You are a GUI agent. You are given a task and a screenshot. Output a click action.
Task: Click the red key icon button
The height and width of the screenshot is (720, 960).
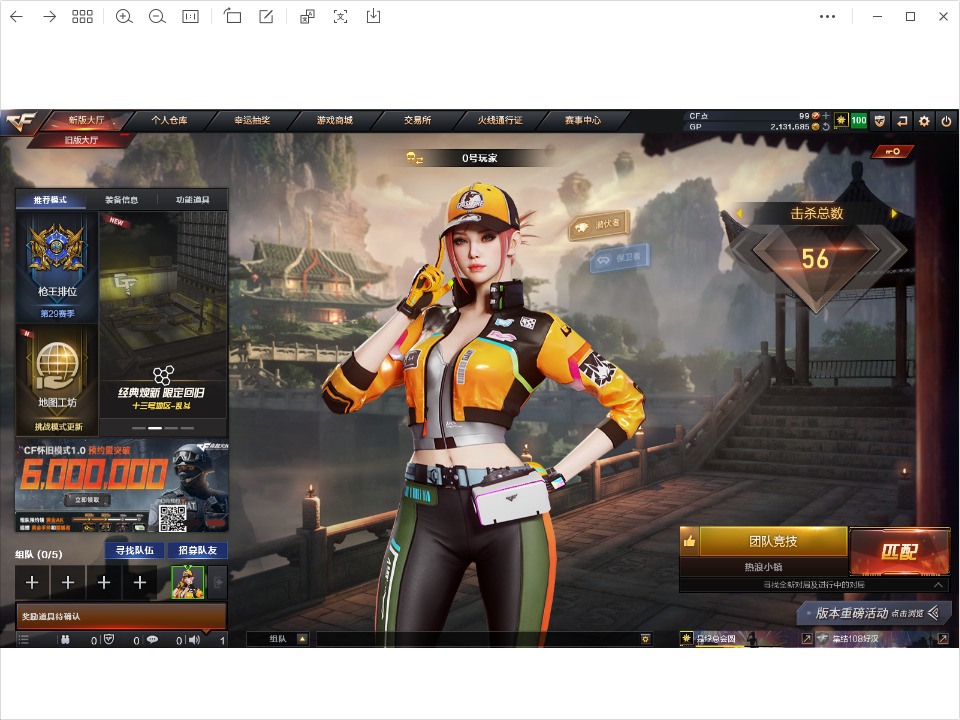[x=893, y=151]
